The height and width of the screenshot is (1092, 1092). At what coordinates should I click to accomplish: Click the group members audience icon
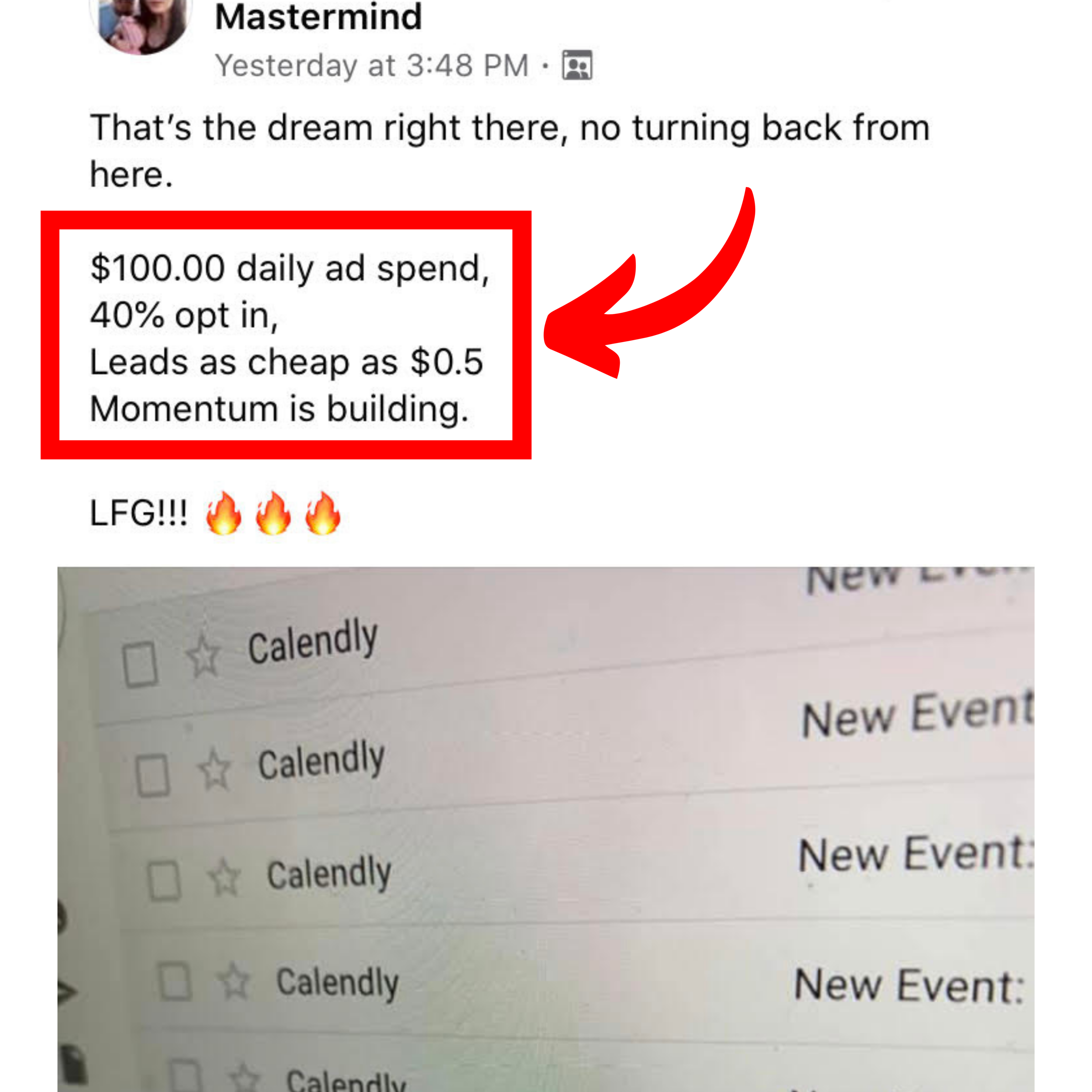(x=577, y=66)
